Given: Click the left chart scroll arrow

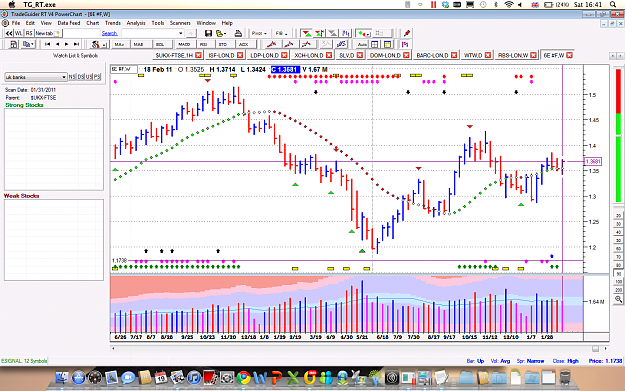Looking at the screenshot, I should (113, 349).
